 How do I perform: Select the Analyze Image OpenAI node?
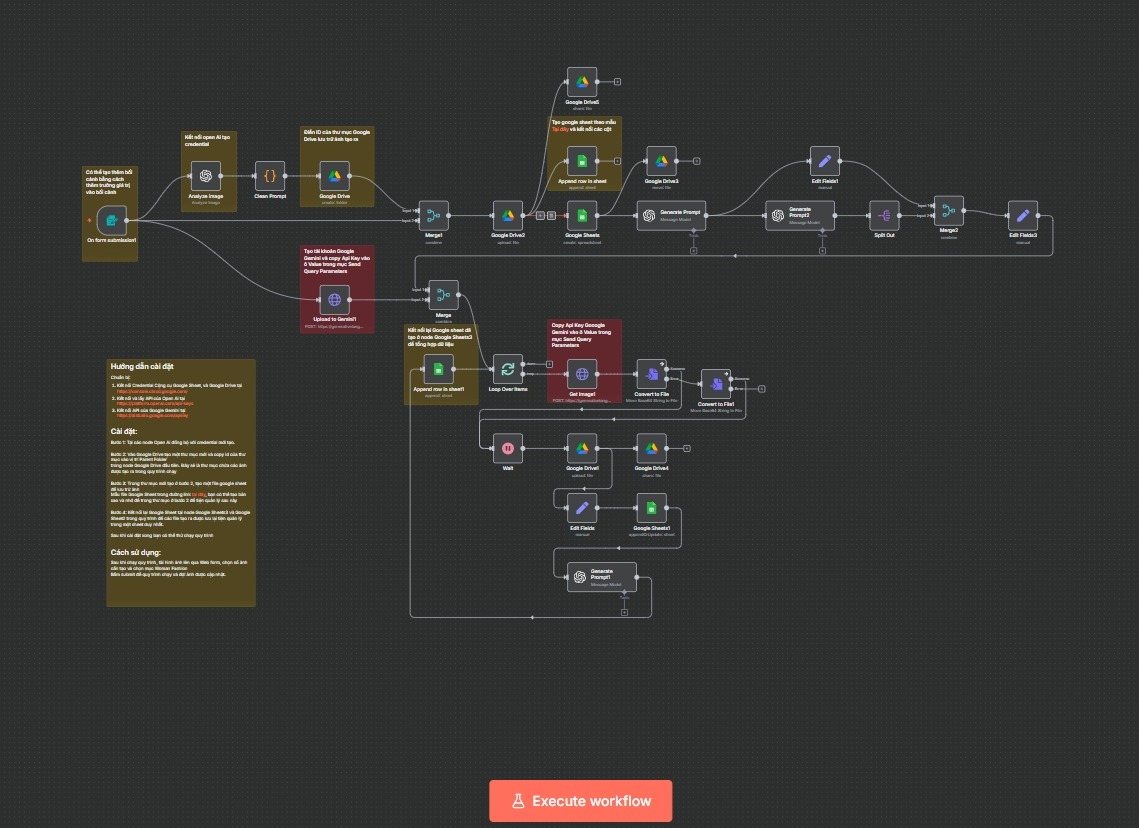click(x=207, y=176)
